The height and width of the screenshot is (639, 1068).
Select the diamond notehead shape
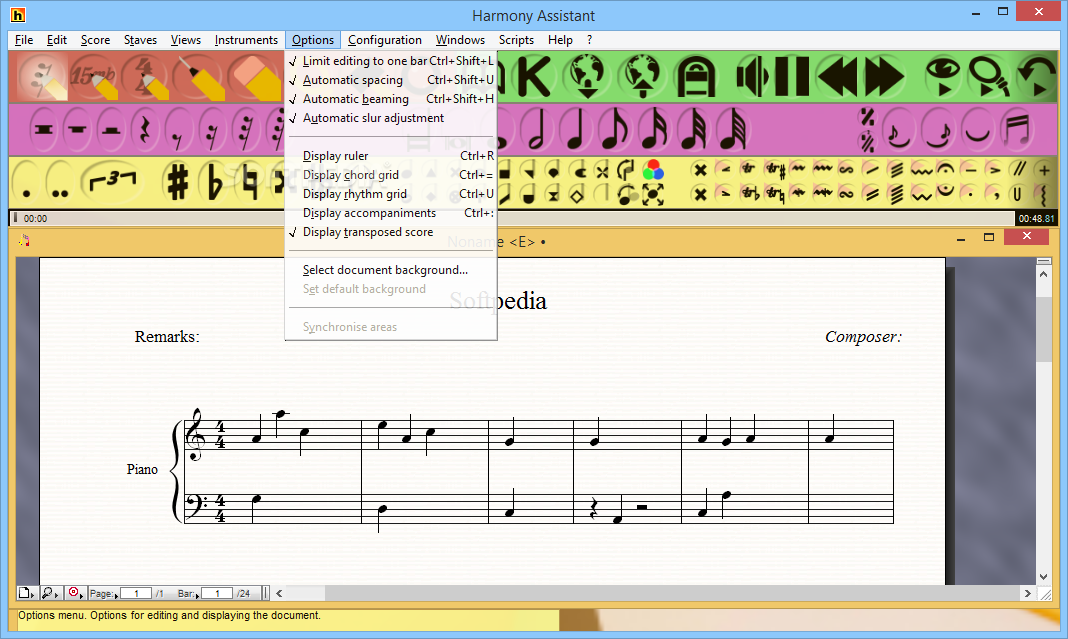point(577,196)
